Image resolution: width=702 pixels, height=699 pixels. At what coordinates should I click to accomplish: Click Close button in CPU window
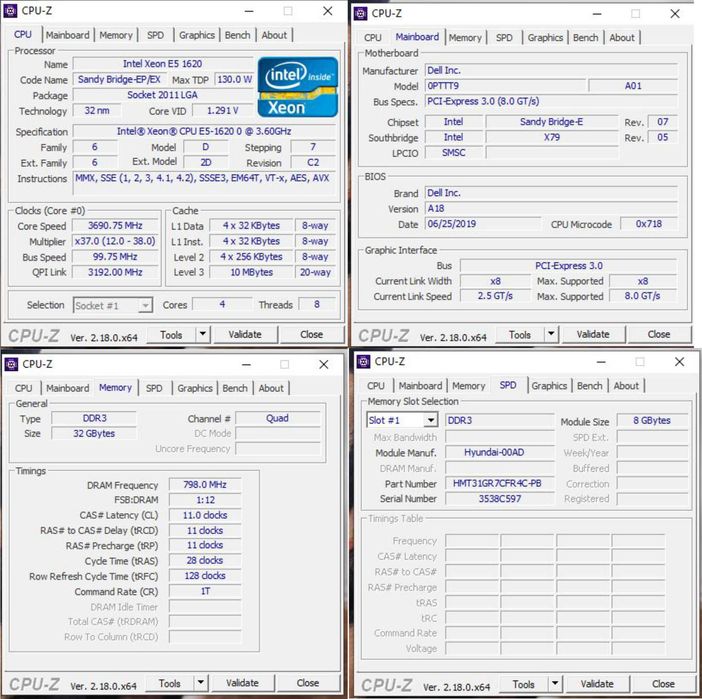pos(312,334)
